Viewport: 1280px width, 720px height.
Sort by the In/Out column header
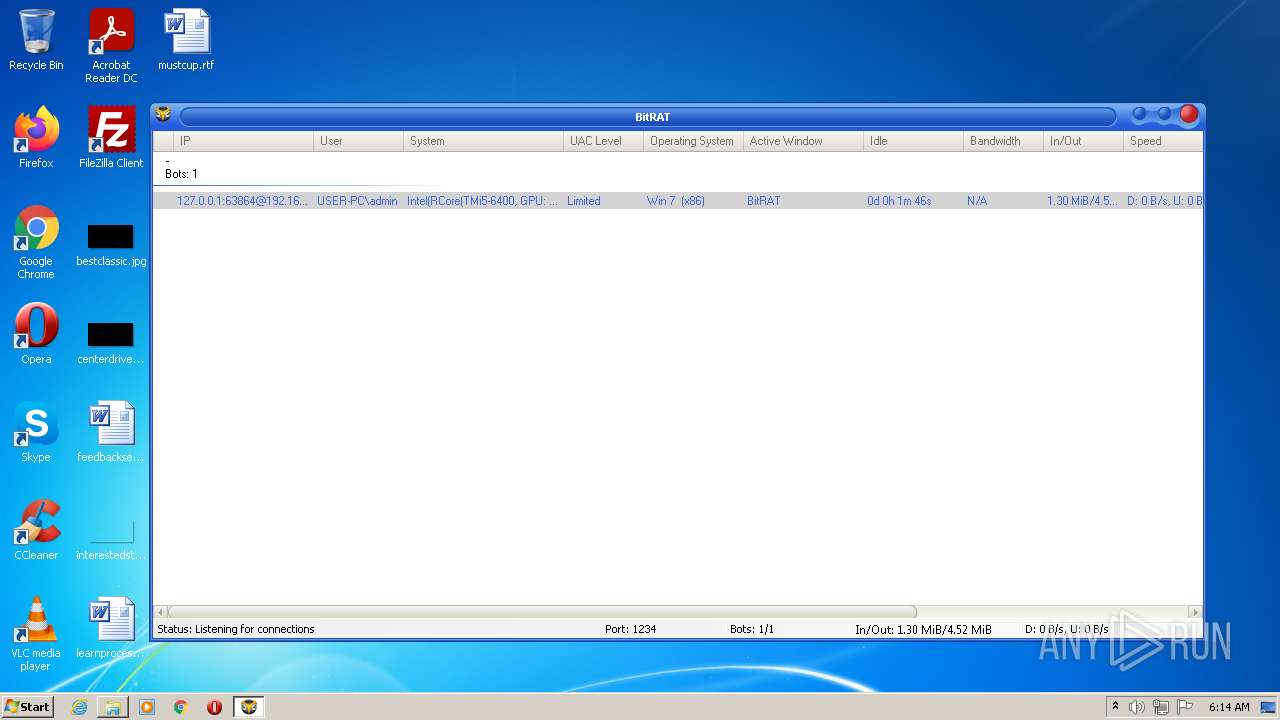click(x=1083, y=141)
